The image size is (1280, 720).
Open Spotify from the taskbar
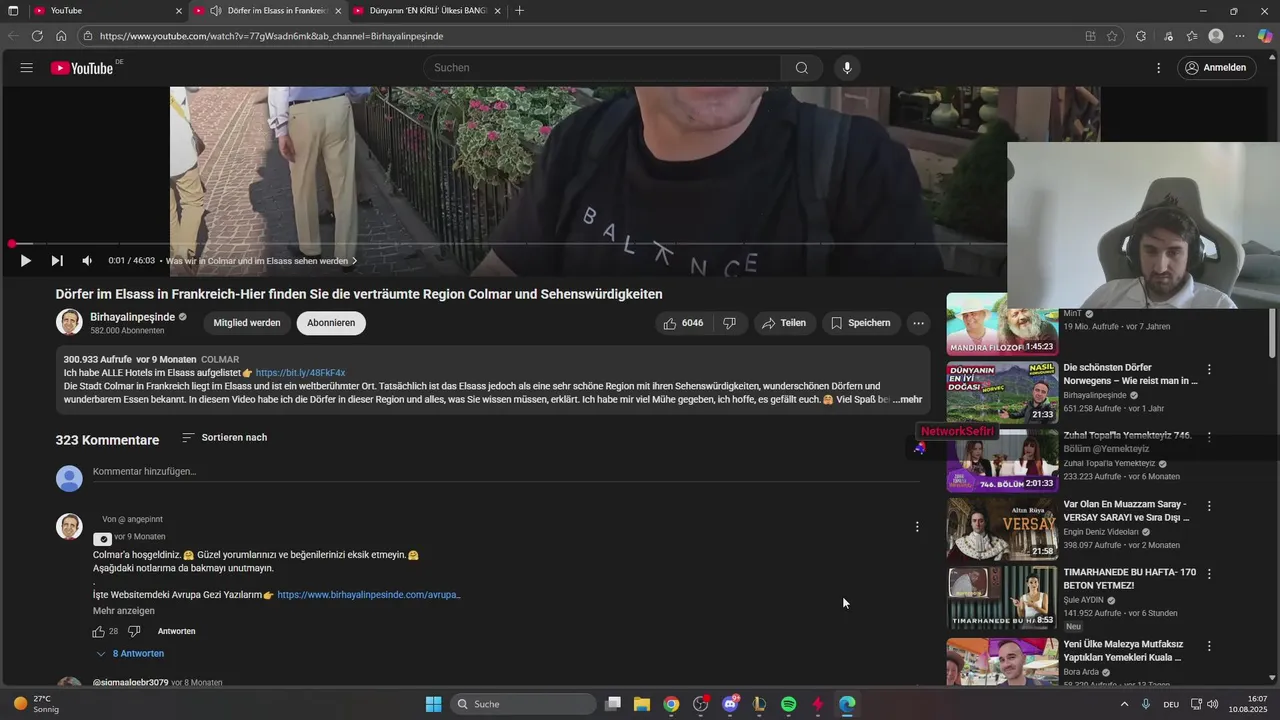(x=788, y=704)
